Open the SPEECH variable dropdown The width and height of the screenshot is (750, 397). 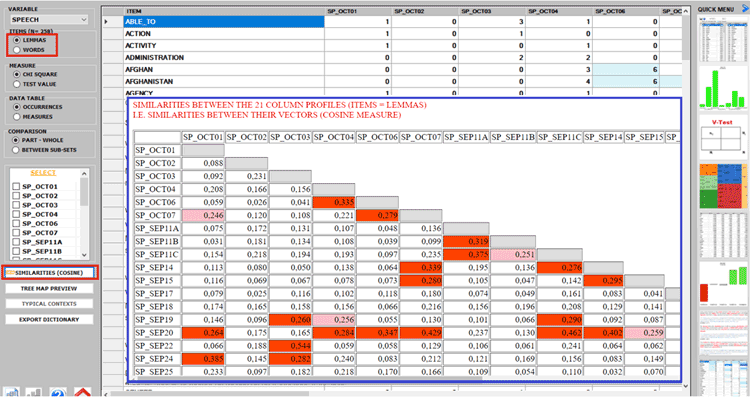click(49, 20)
